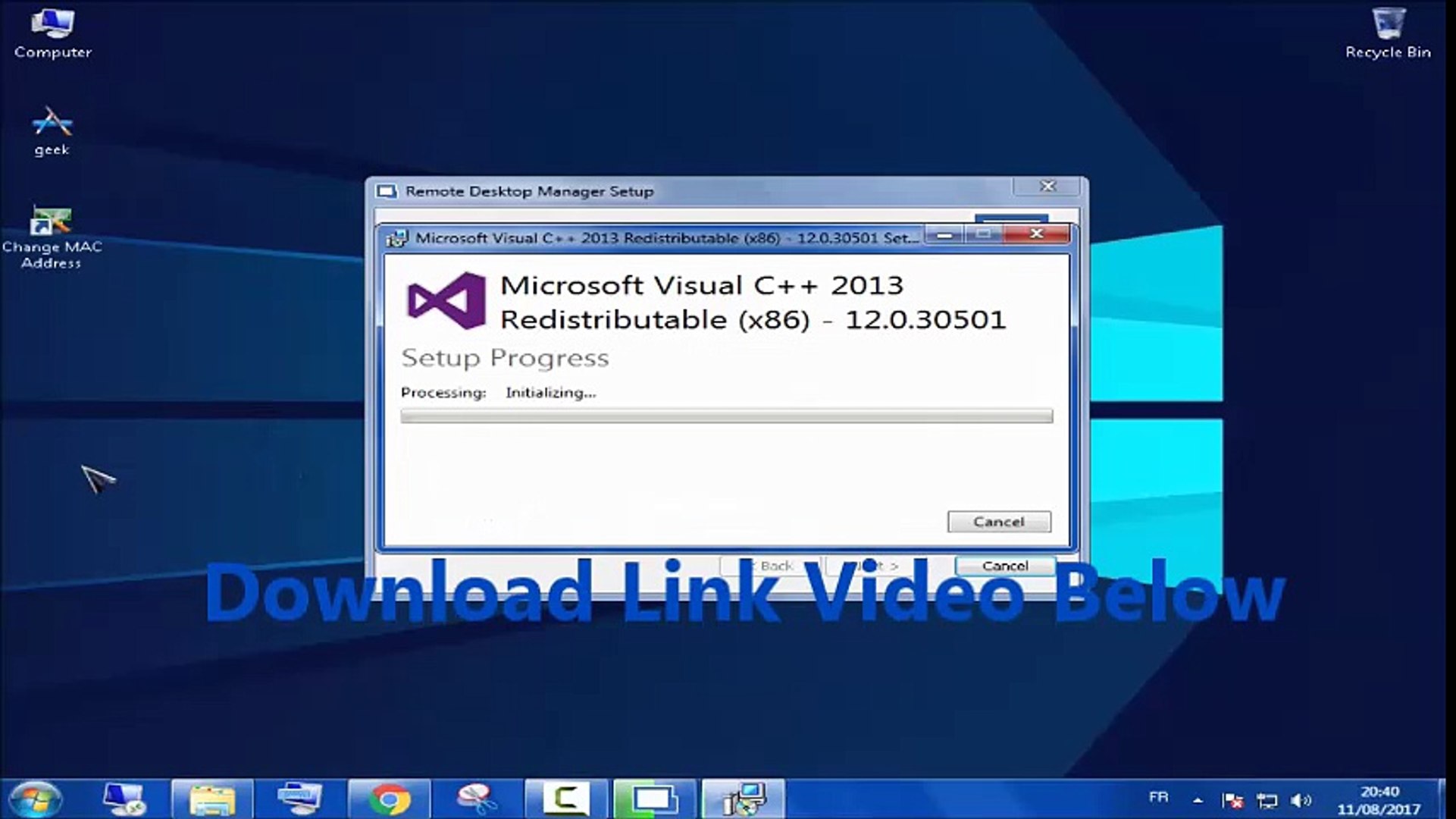
Task: Open the Computer desktop icon
Action: (x=52, y=32)
